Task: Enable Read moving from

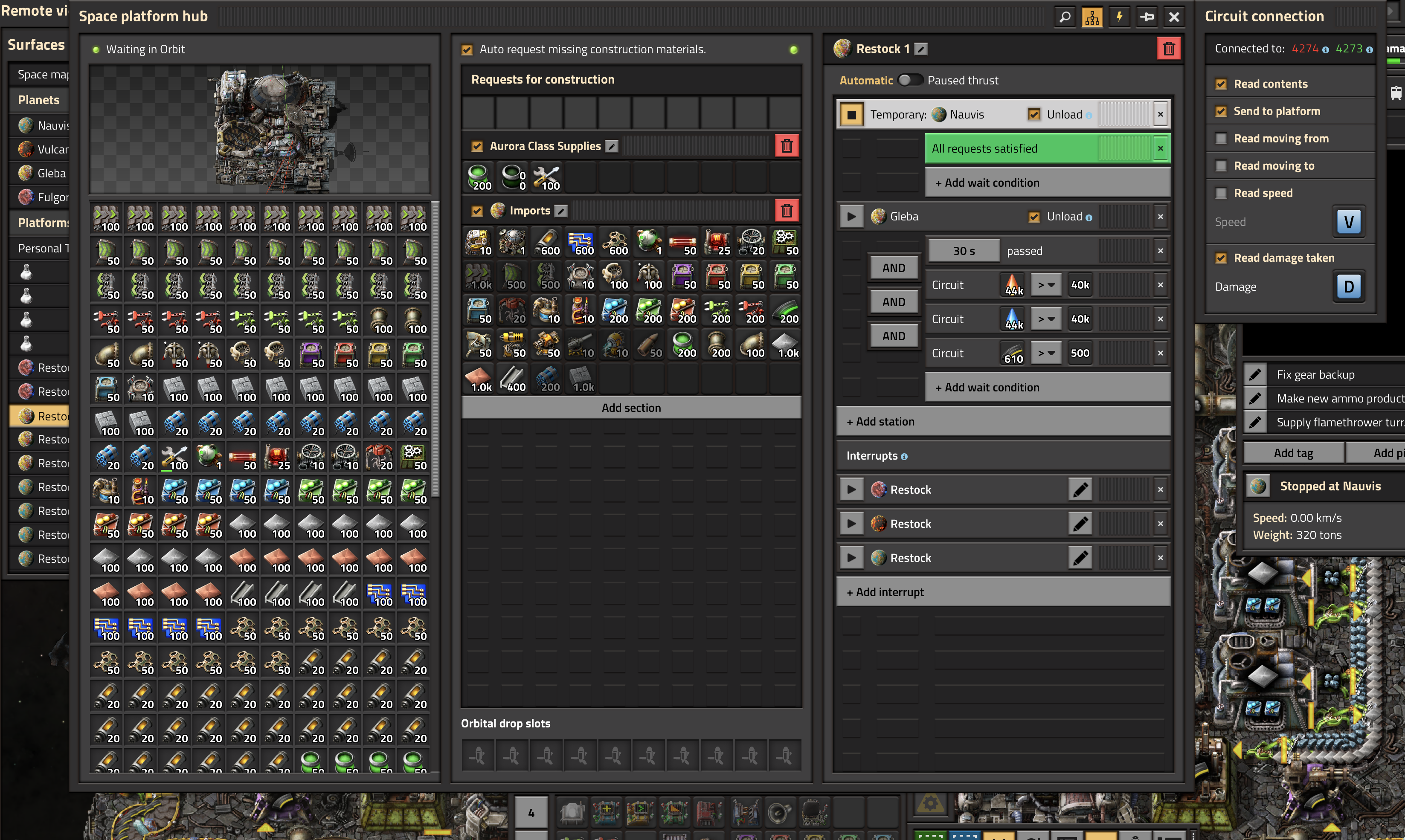Action: [x=1221, y=139]
